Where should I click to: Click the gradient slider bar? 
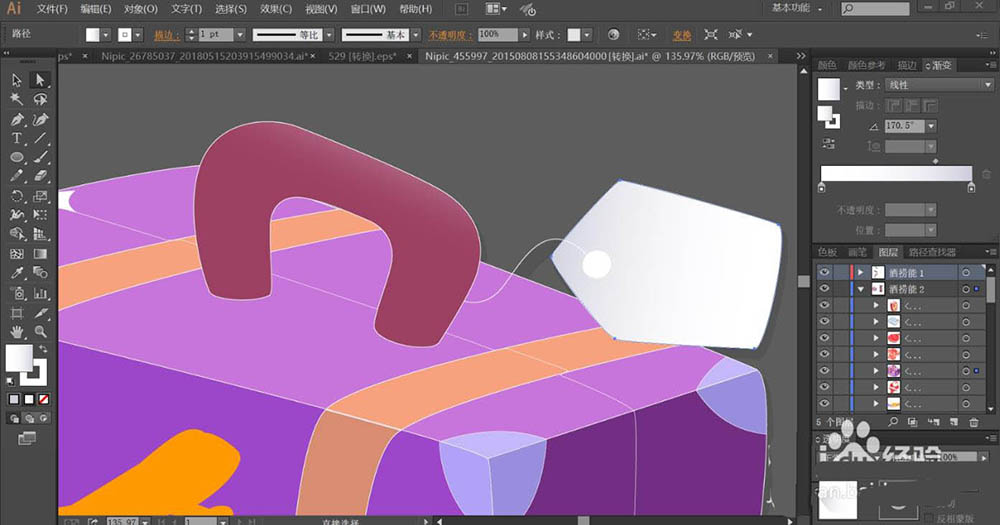(895, 173)
